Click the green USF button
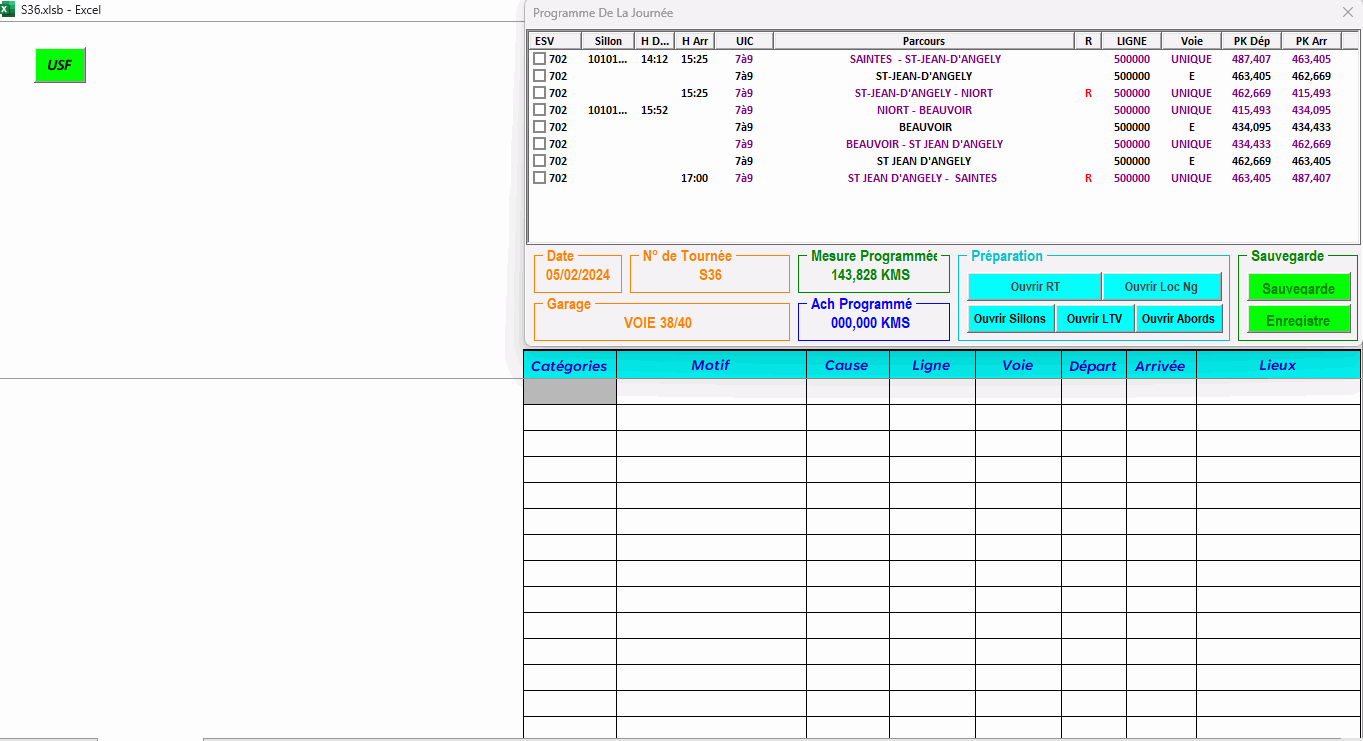 (x=60, y=65)
